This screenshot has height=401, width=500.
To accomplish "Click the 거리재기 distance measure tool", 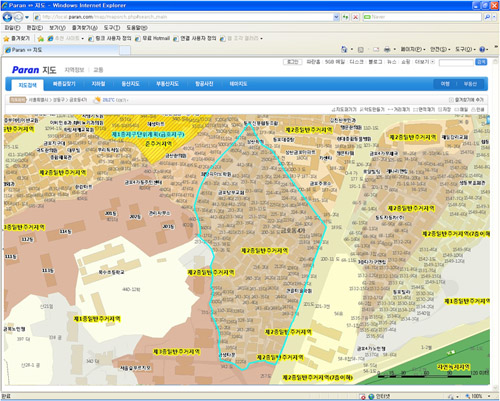I will [399, 109].
